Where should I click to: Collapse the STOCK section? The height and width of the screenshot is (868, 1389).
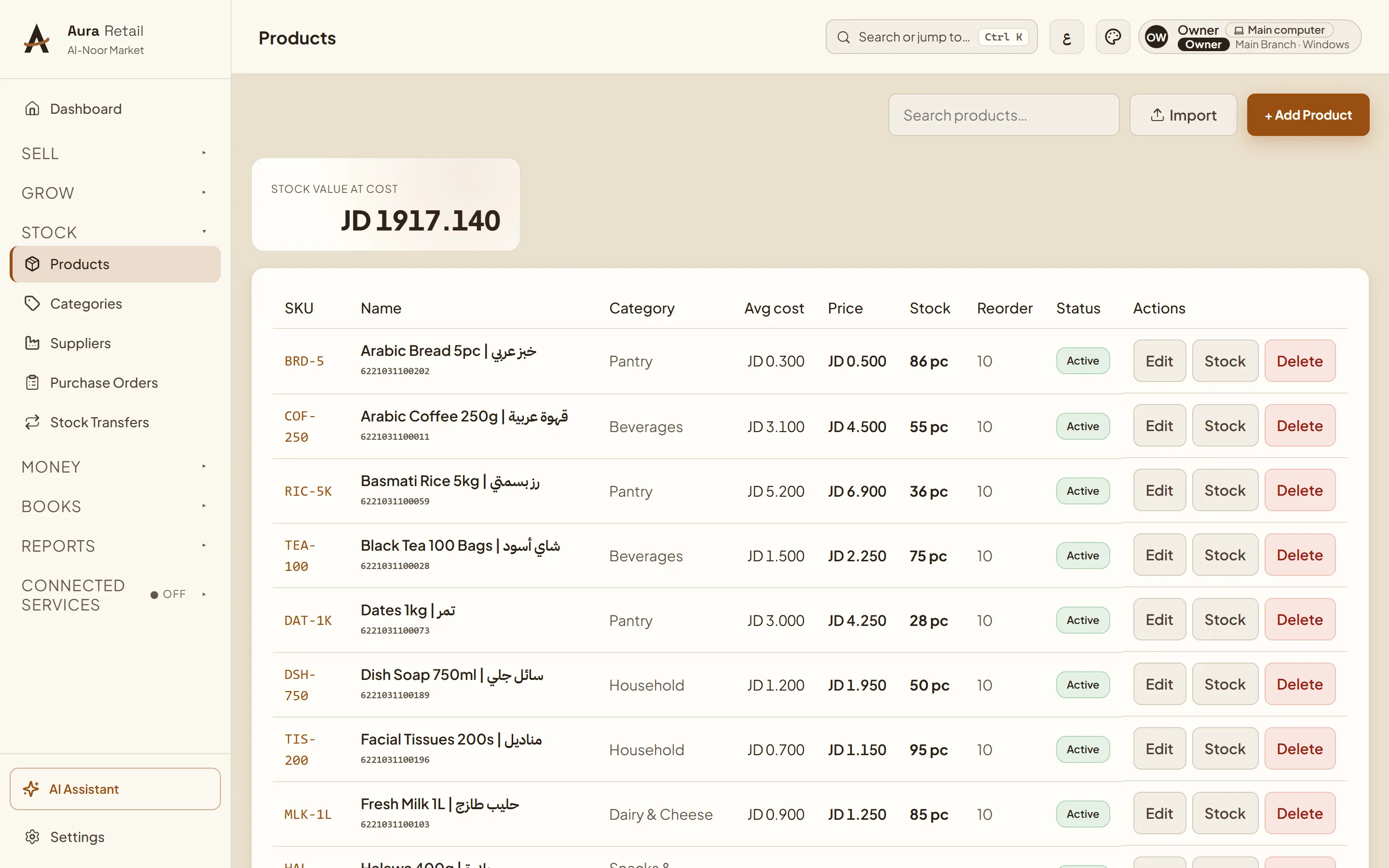tap(115, 232)
